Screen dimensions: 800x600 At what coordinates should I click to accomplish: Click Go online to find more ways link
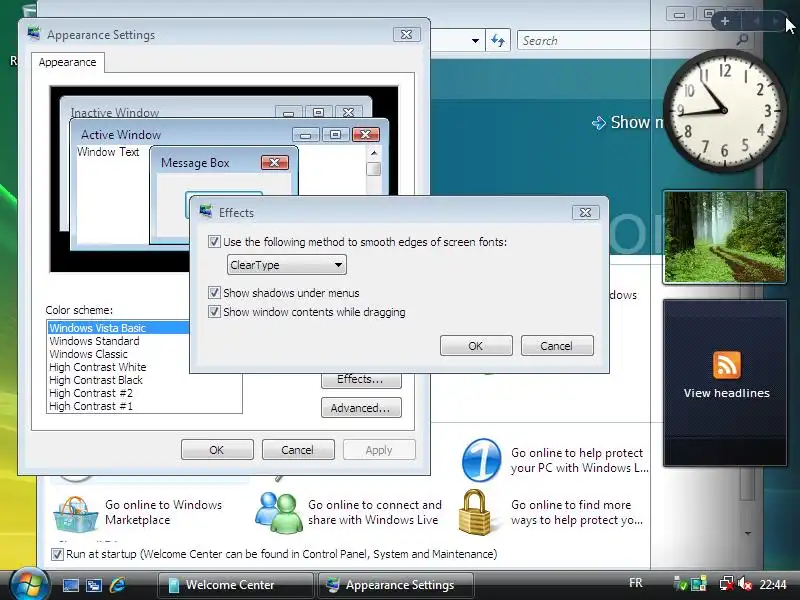pos(577,512)
